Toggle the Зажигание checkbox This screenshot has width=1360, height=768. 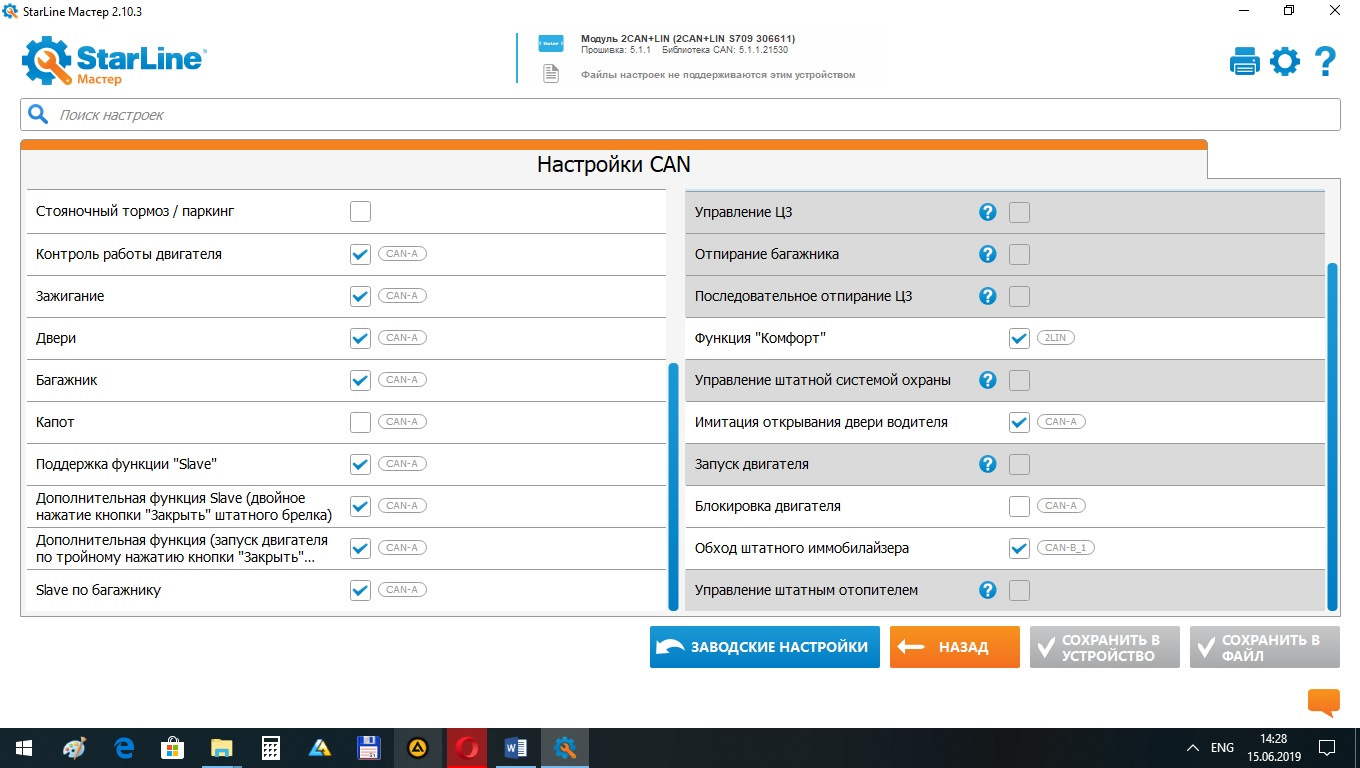click(x=361, y=296)
